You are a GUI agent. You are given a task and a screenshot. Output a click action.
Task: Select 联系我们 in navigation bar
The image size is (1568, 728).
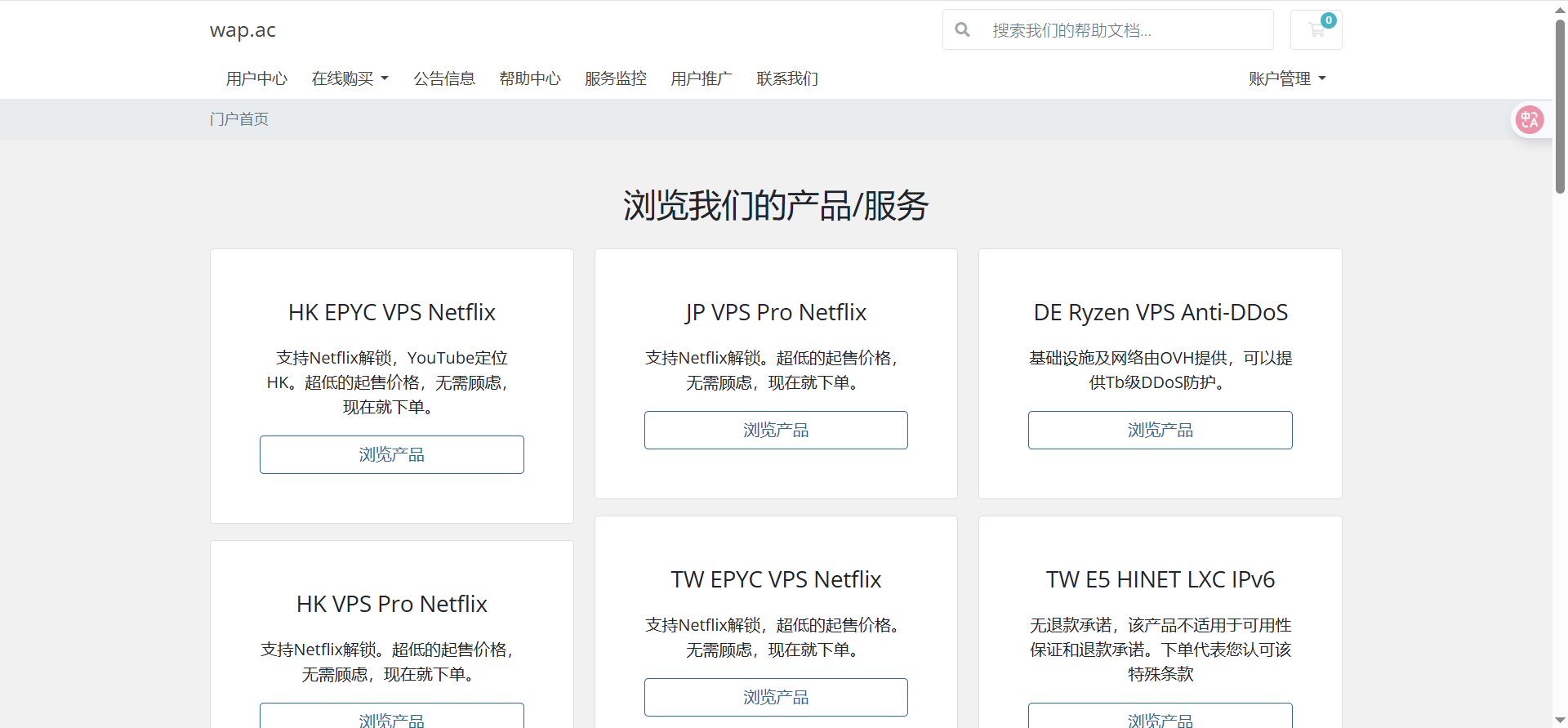787,78
